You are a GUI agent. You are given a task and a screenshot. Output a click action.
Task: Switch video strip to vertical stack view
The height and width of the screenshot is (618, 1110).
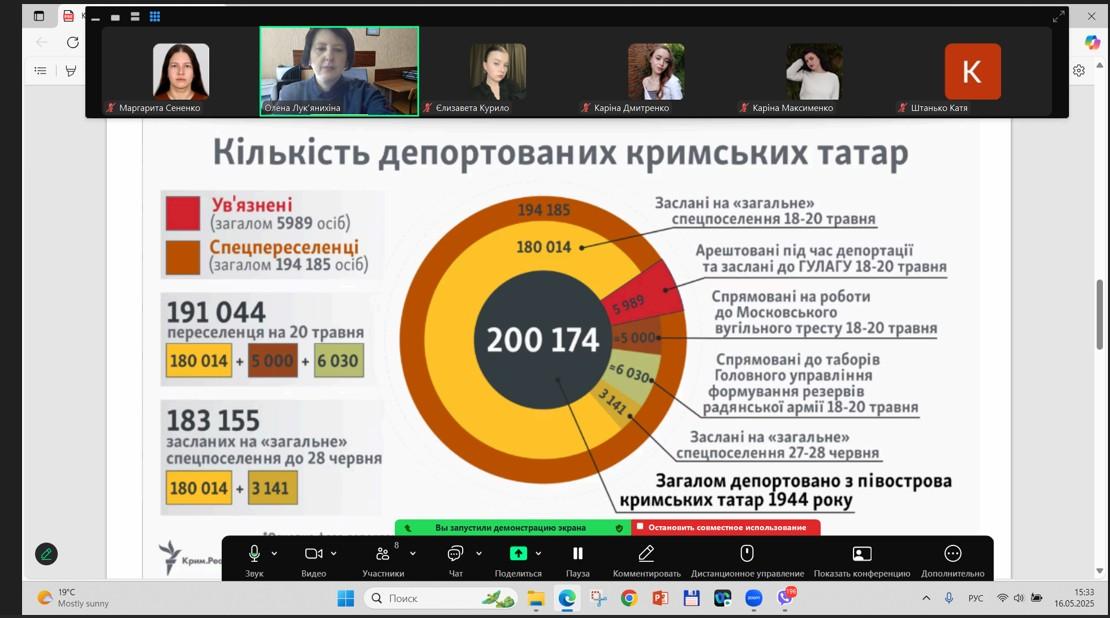[135, 17]
